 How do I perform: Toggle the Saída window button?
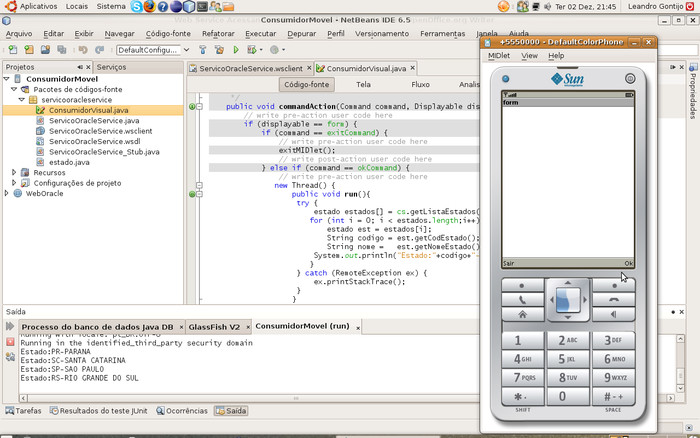231,411
